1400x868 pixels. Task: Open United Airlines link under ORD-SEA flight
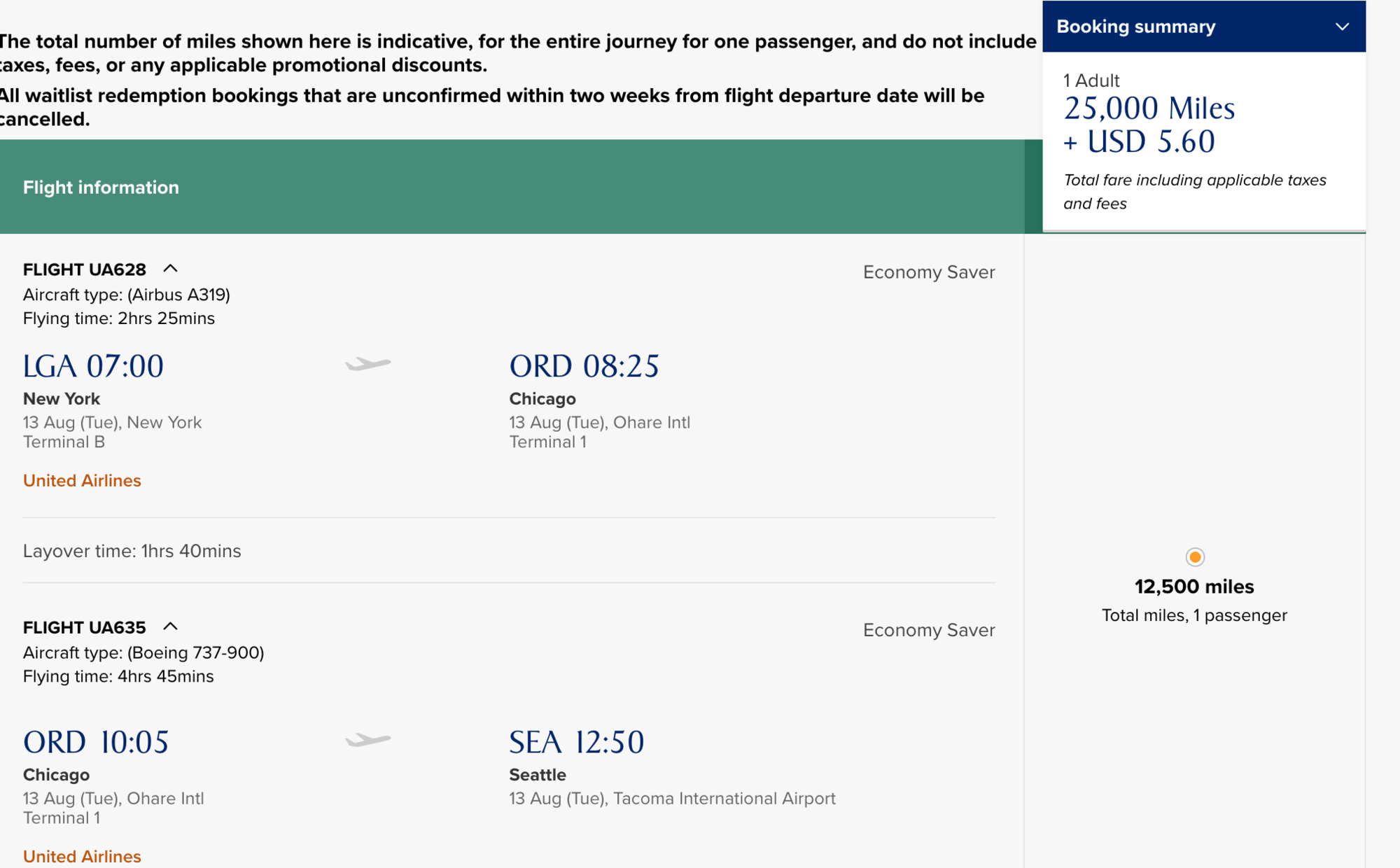coord(82,856)
